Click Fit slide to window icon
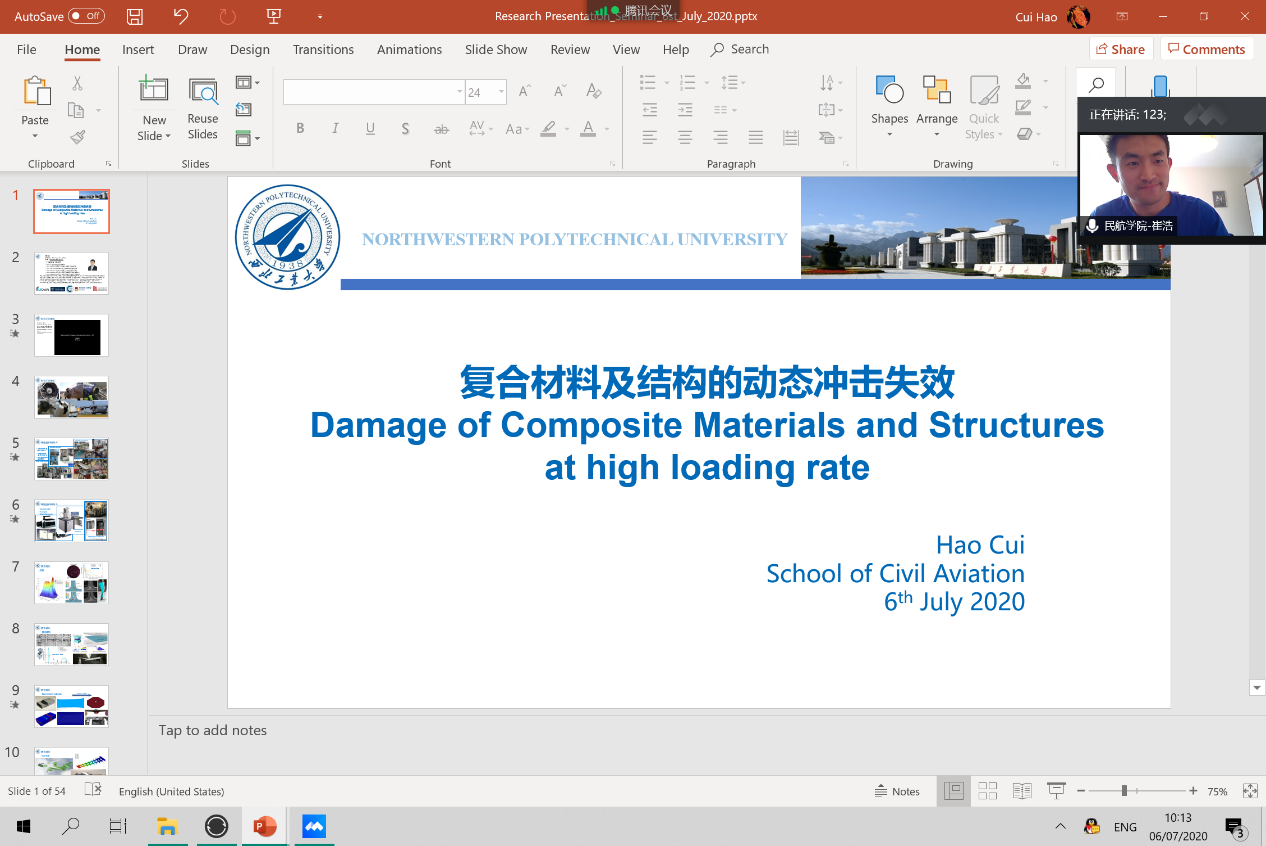The image size is (1266, 846). [x=1249, y=791]
